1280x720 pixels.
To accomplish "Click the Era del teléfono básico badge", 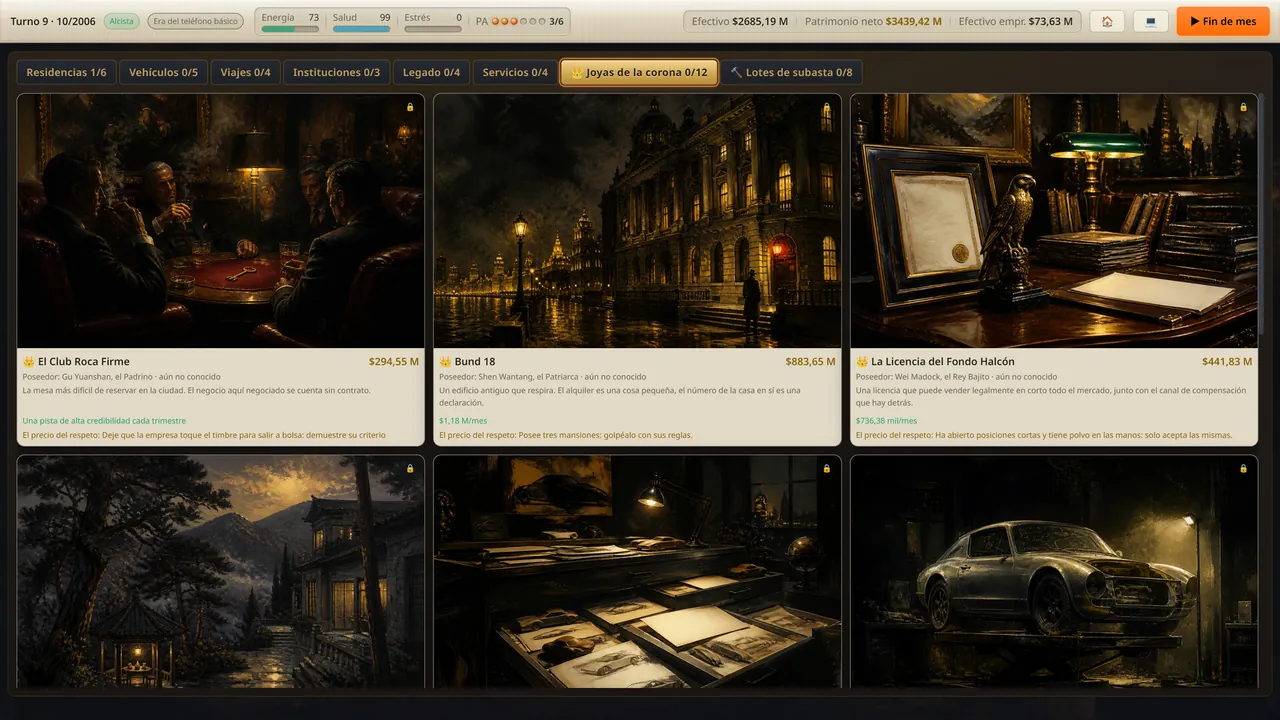I will pyautogui.click(x=194, y=21).
